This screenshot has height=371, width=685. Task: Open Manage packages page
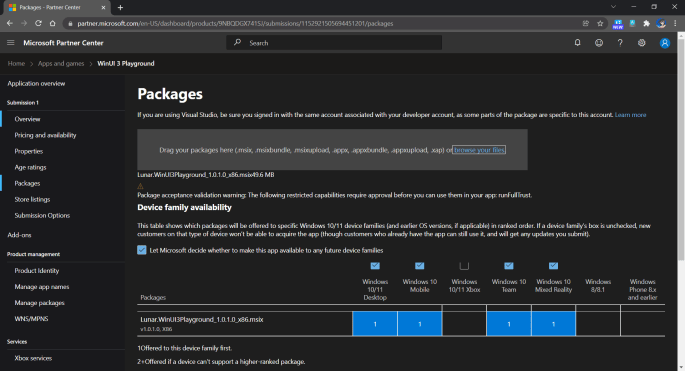(x=39, y=303)
